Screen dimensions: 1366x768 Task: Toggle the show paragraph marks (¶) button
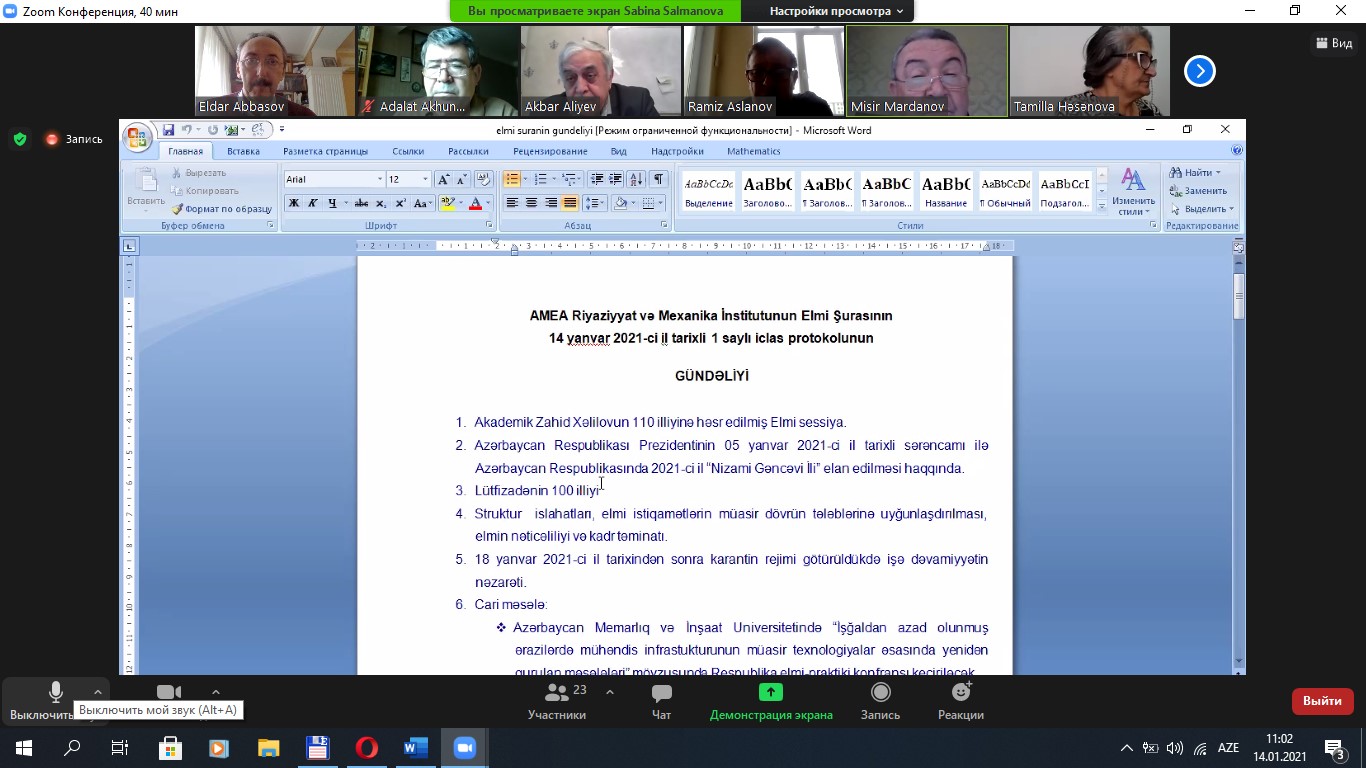658,179
